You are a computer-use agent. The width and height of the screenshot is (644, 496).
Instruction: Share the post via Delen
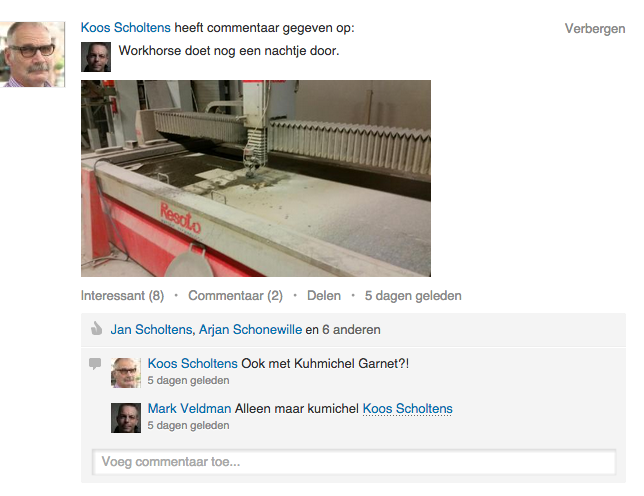(324, 296)
